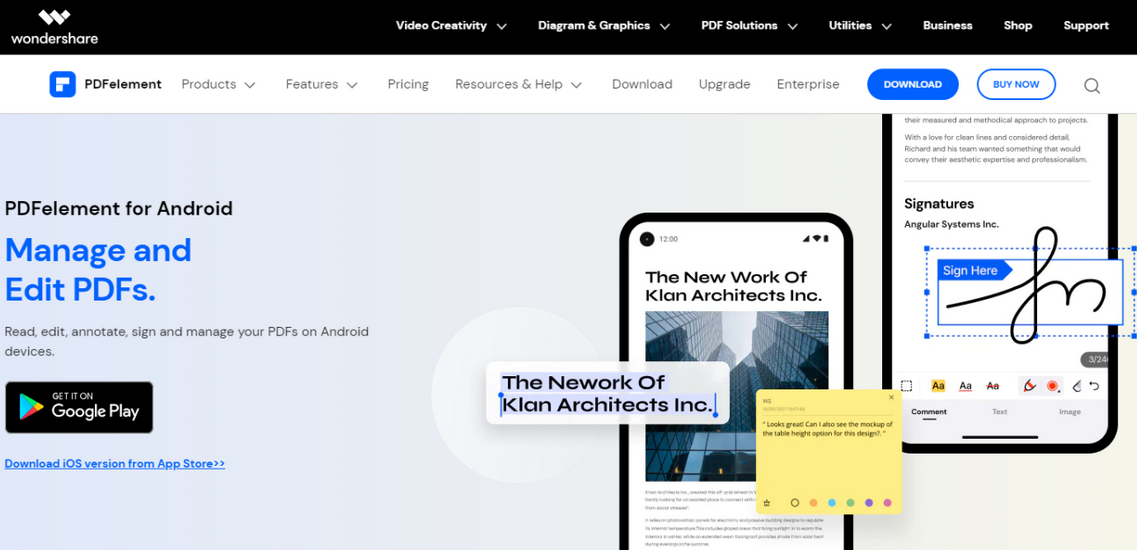
Task: Pick the purple note color swatch
Action: tap(869, 503)
